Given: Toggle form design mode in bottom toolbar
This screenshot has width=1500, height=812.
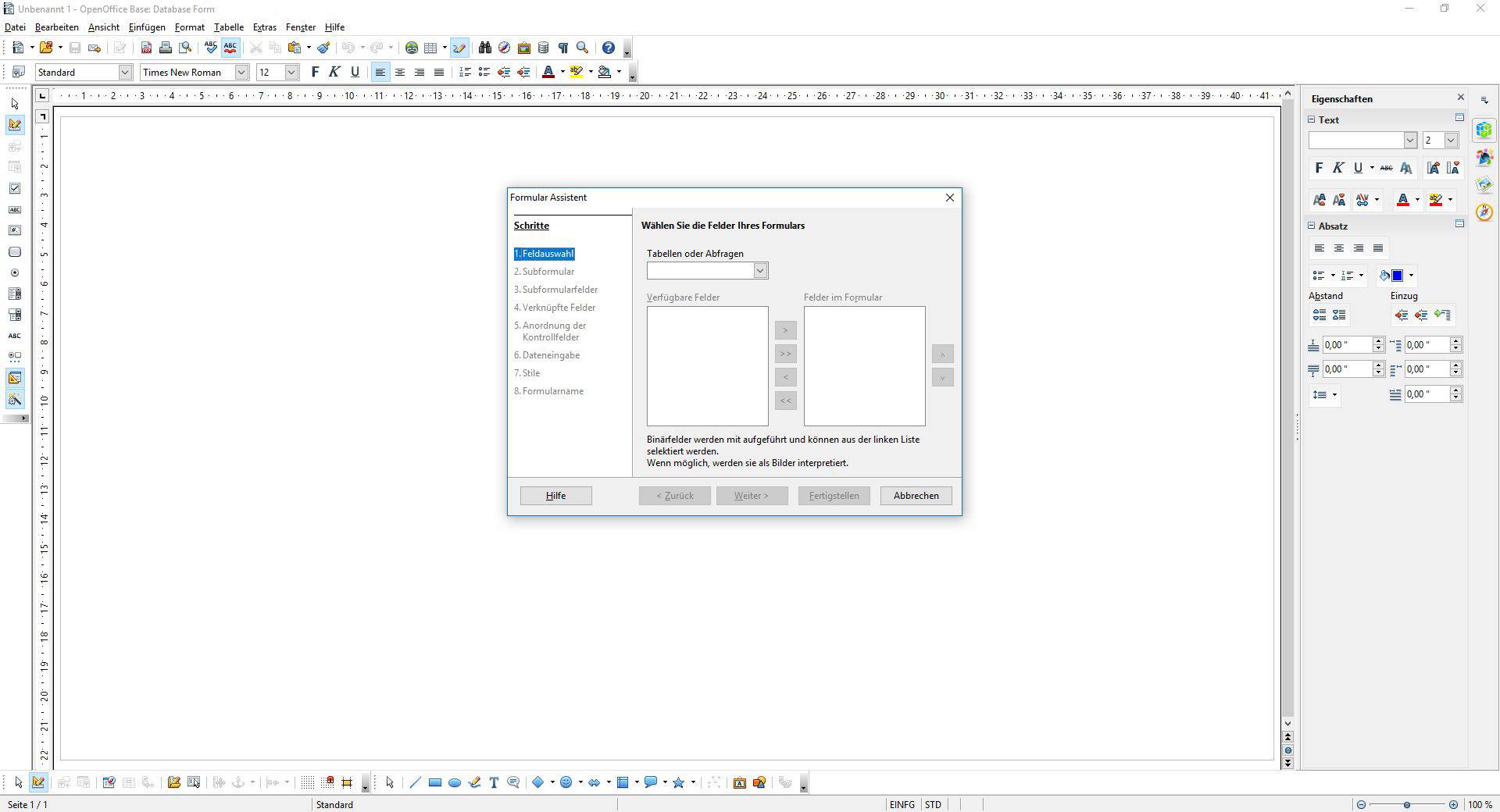Looking at the screenshot, I should click(38, 782).
